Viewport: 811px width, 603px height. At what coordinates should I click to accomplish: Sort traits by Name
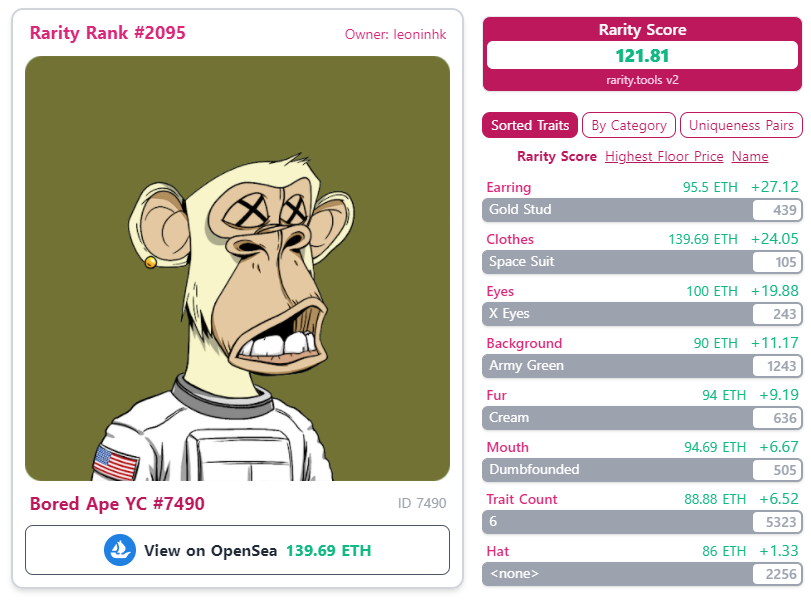pos(750,156)
